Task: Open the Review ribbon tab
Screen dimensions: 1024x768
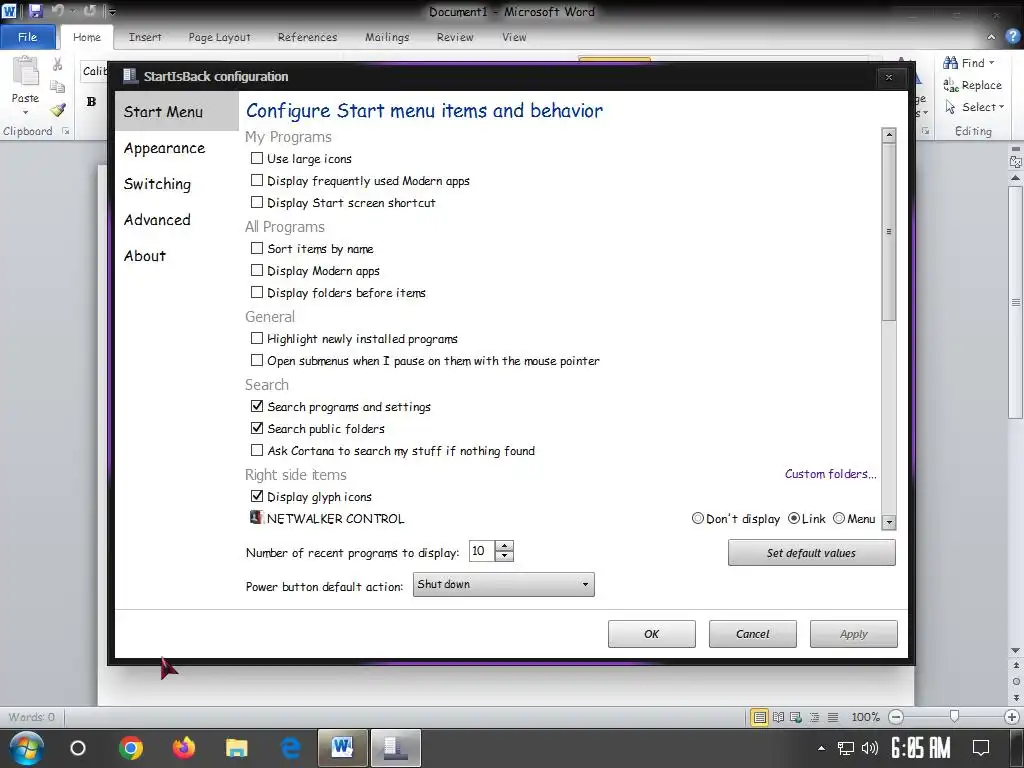Action: point(455,37)
